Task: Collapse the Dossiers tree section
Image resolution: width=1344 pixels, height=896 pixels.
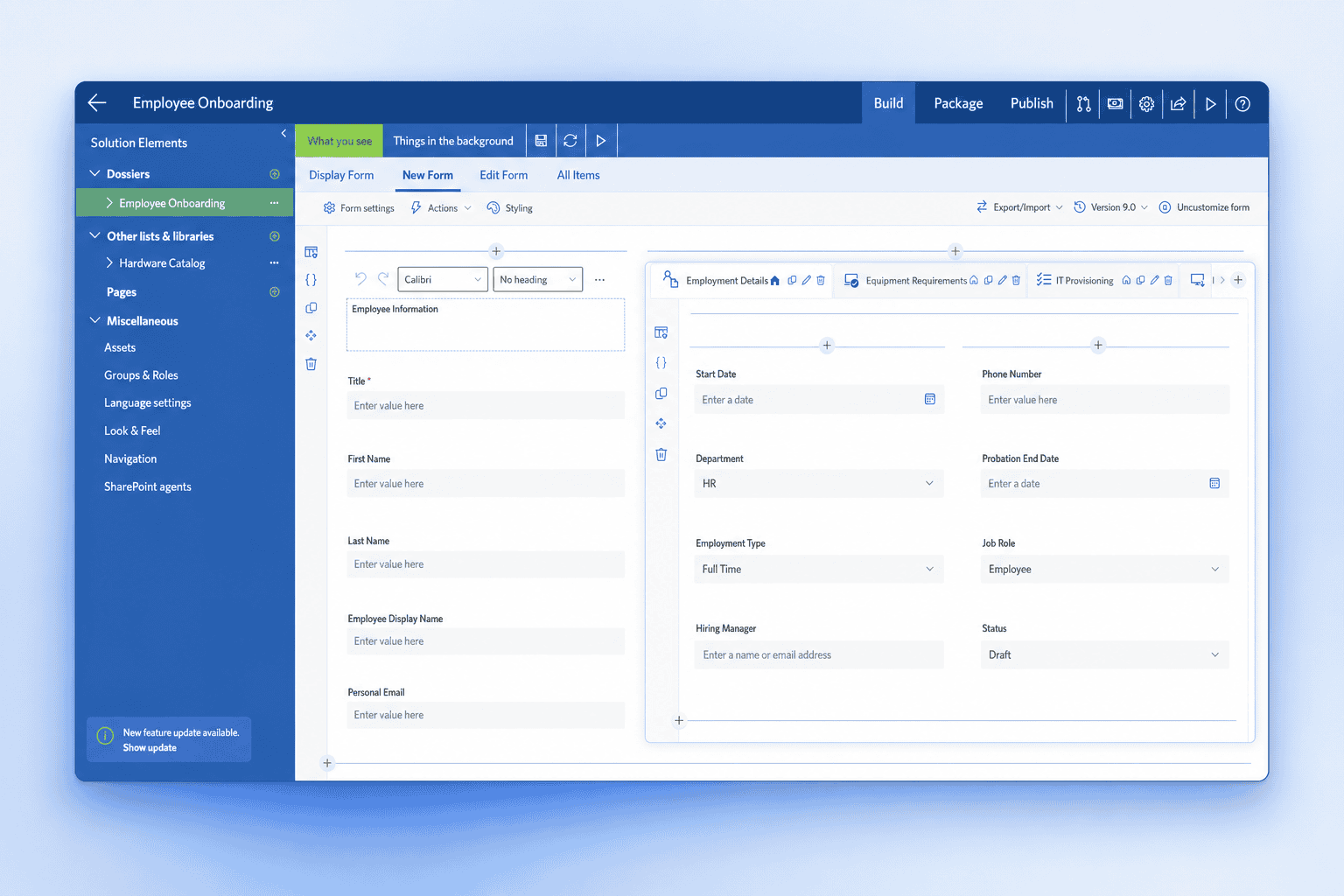Action: coord(94,174)
